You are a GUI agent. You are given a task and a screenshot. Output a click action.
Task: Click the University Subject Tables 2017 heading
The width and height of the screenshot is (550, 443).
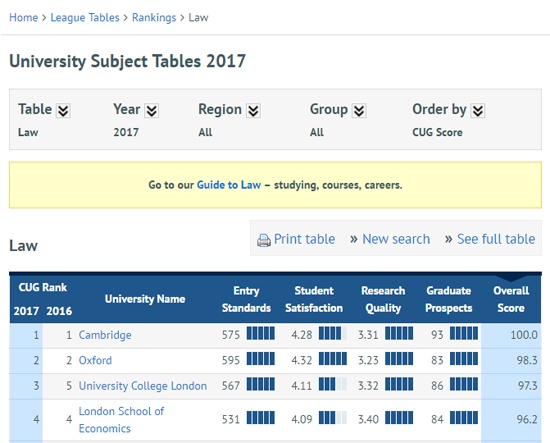tap(127, 61)
